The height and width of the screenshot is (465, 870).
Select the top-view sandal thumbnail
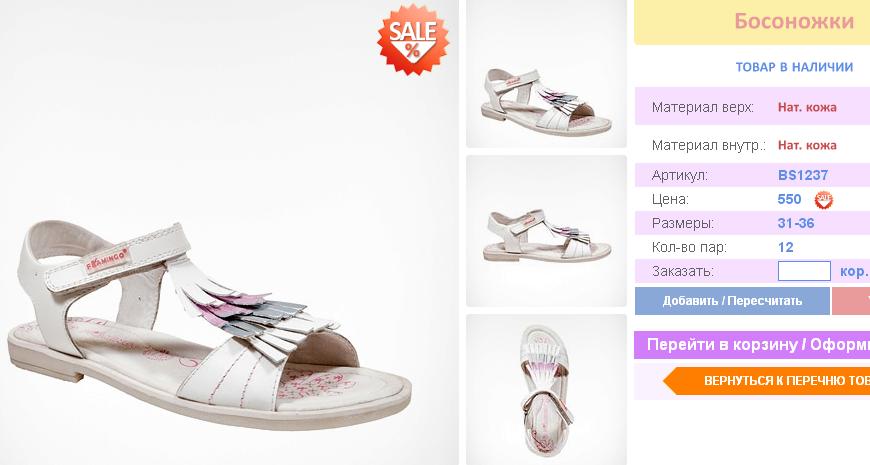(546, 390)
